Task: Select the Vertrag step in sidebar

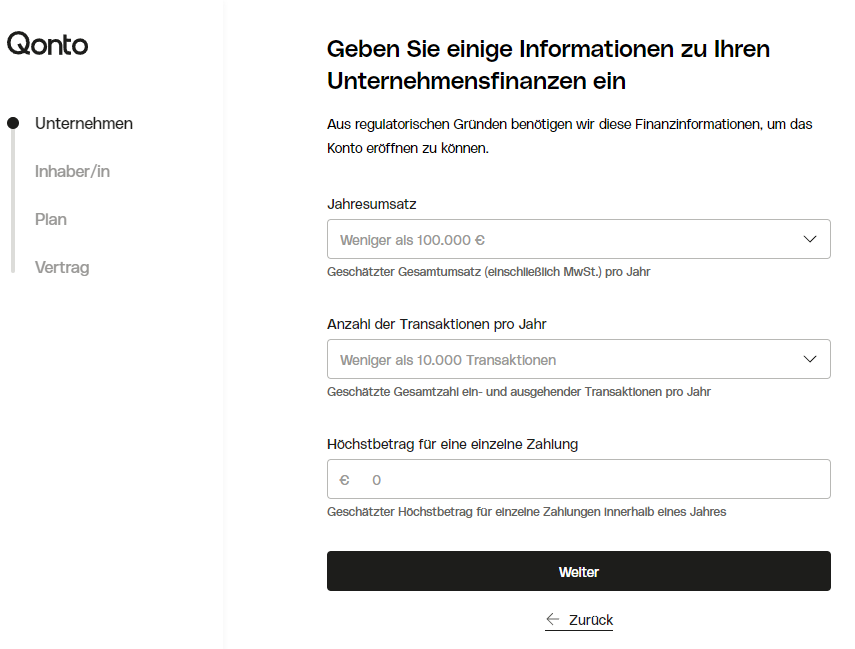Action: [62, 267]
